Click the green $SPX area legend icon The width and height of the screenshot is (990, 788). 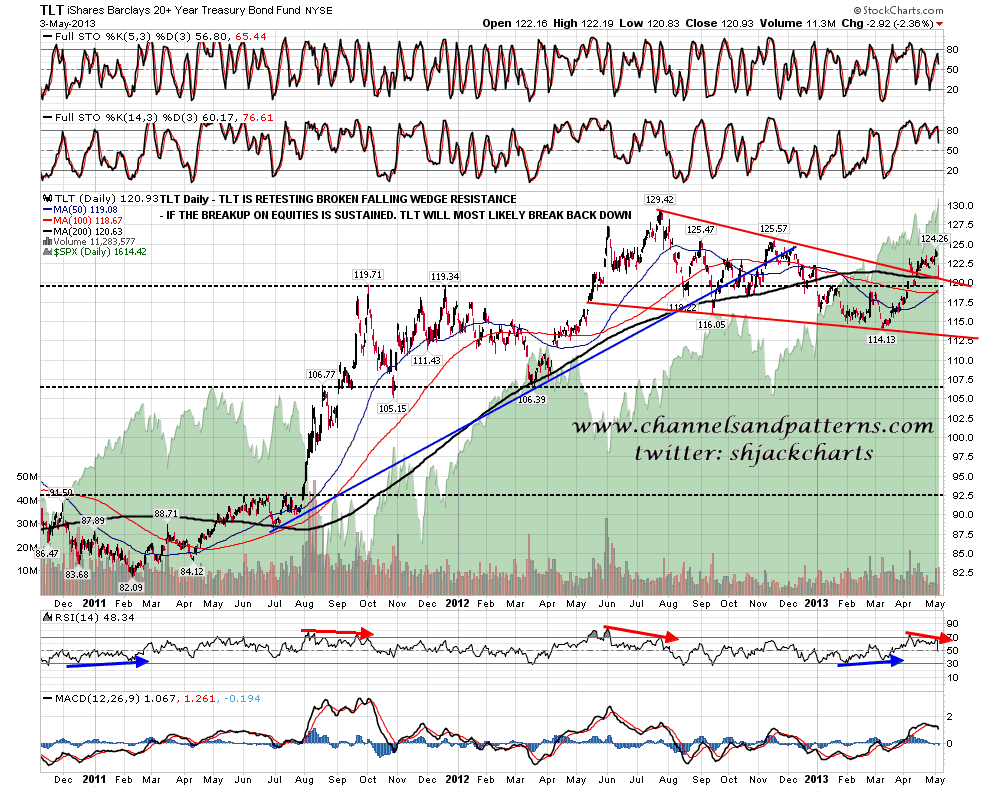tap(47, 253)
